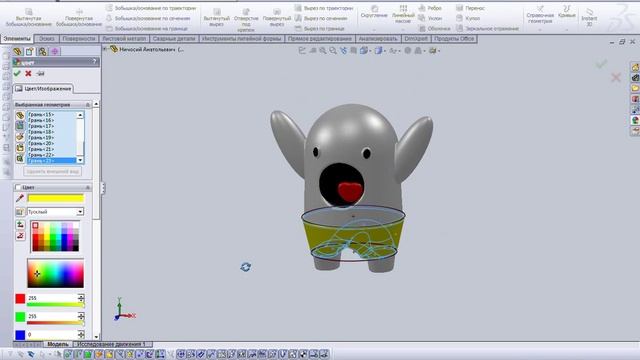Click the rainbow color picker field

56,273
